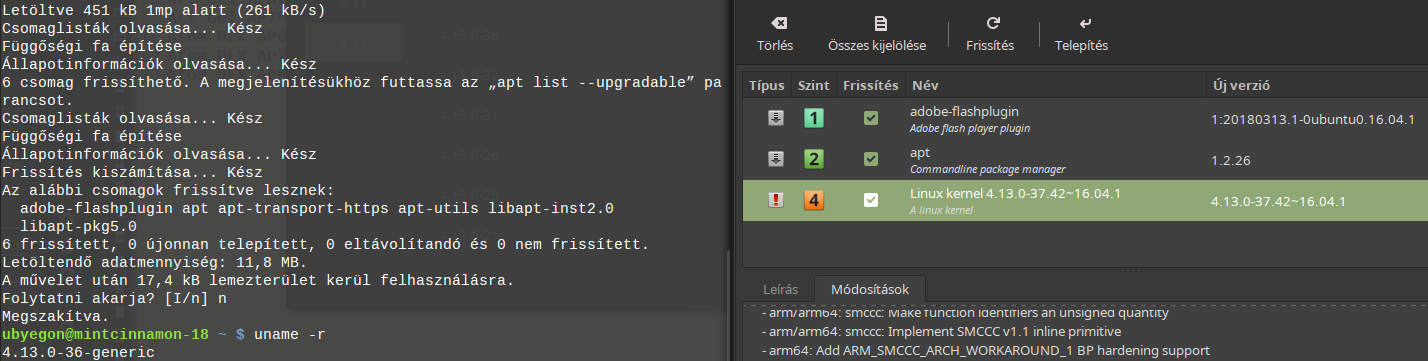Uncheck the apt update checkbox
Image resolution: width=1428 pixels, height=361 pixels.
870,159
